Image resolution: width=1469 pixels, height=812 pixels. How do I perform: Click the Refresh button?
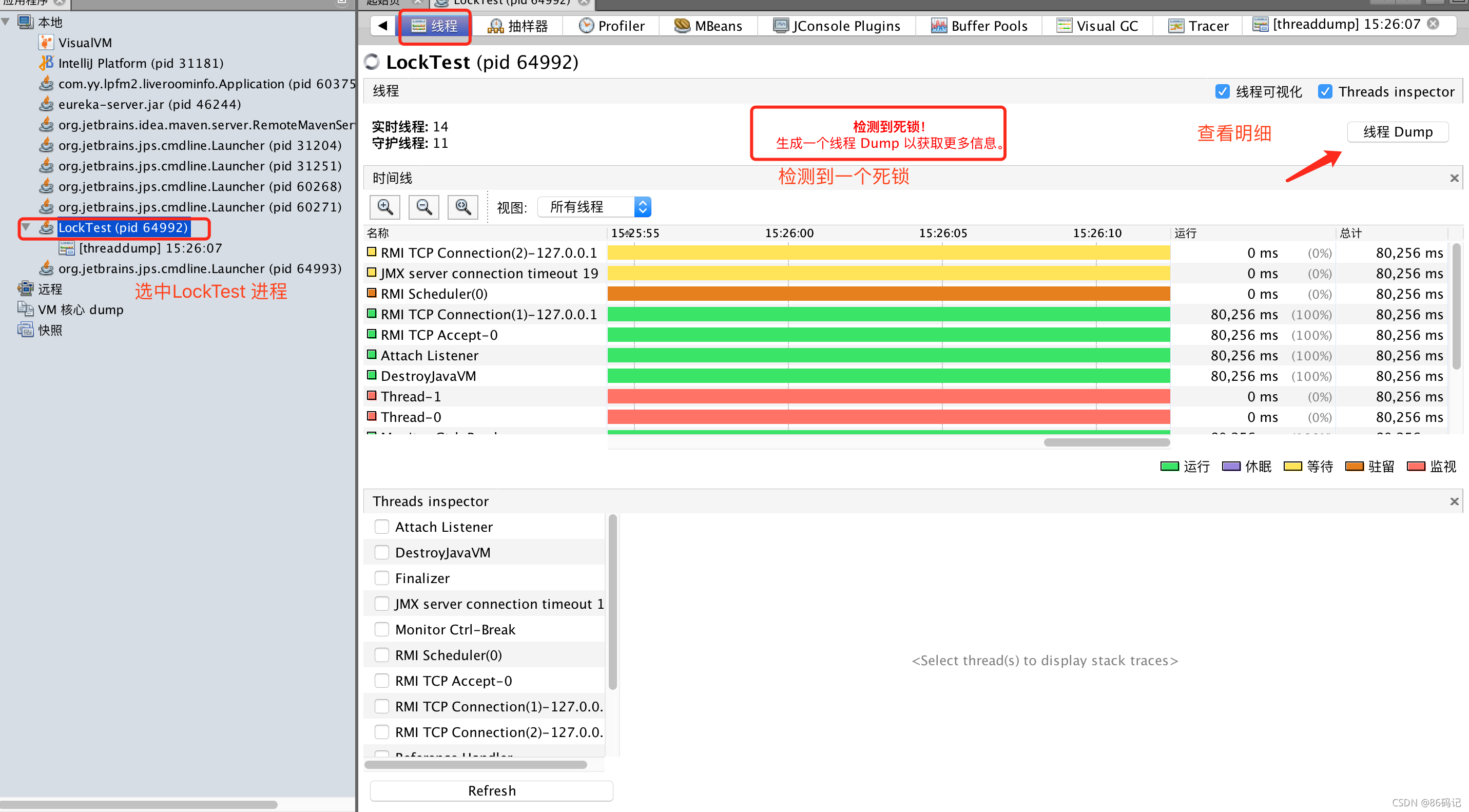tap(492, 790)
